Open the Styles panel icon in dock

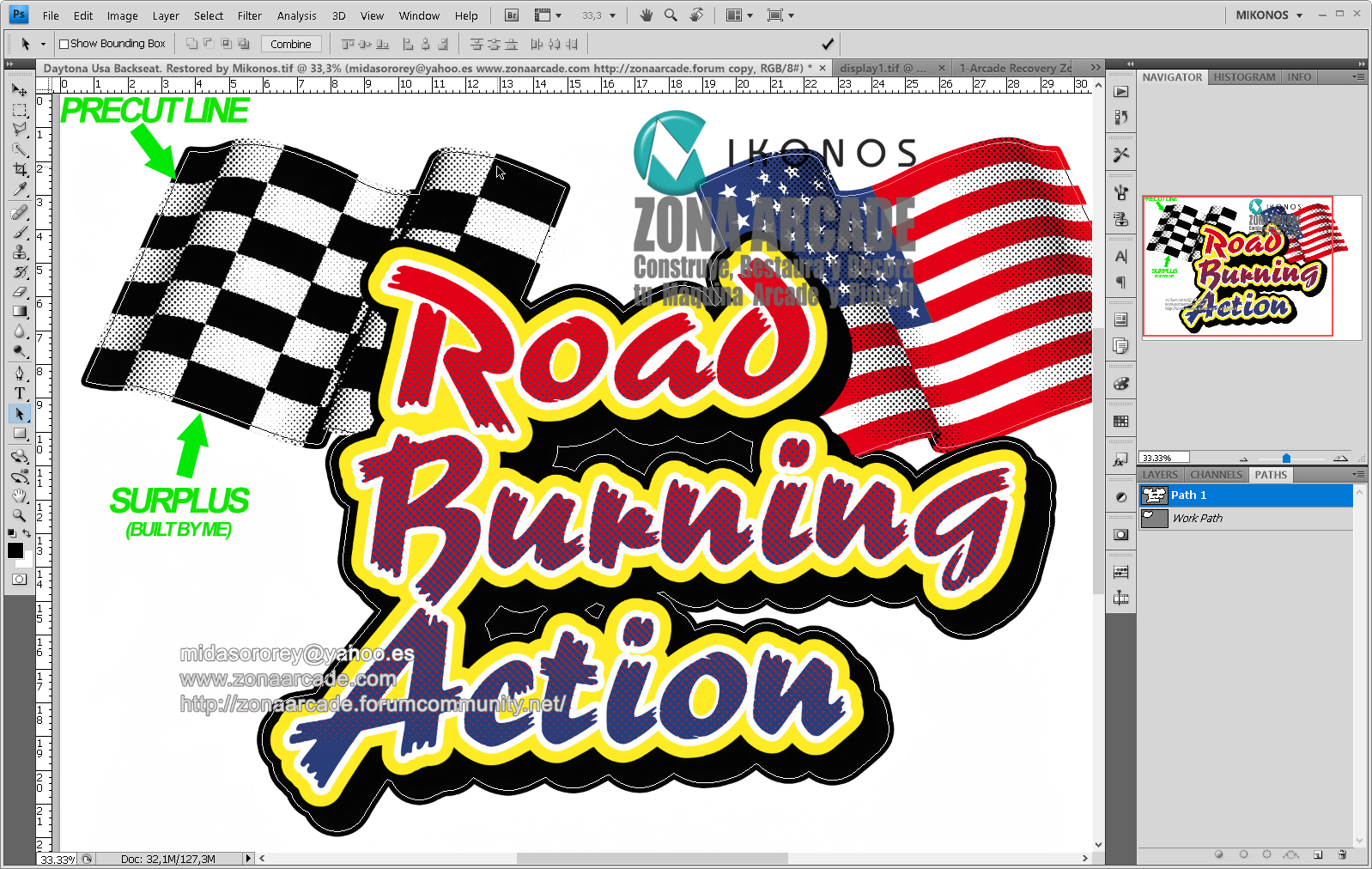click(x=1120, y=460)
